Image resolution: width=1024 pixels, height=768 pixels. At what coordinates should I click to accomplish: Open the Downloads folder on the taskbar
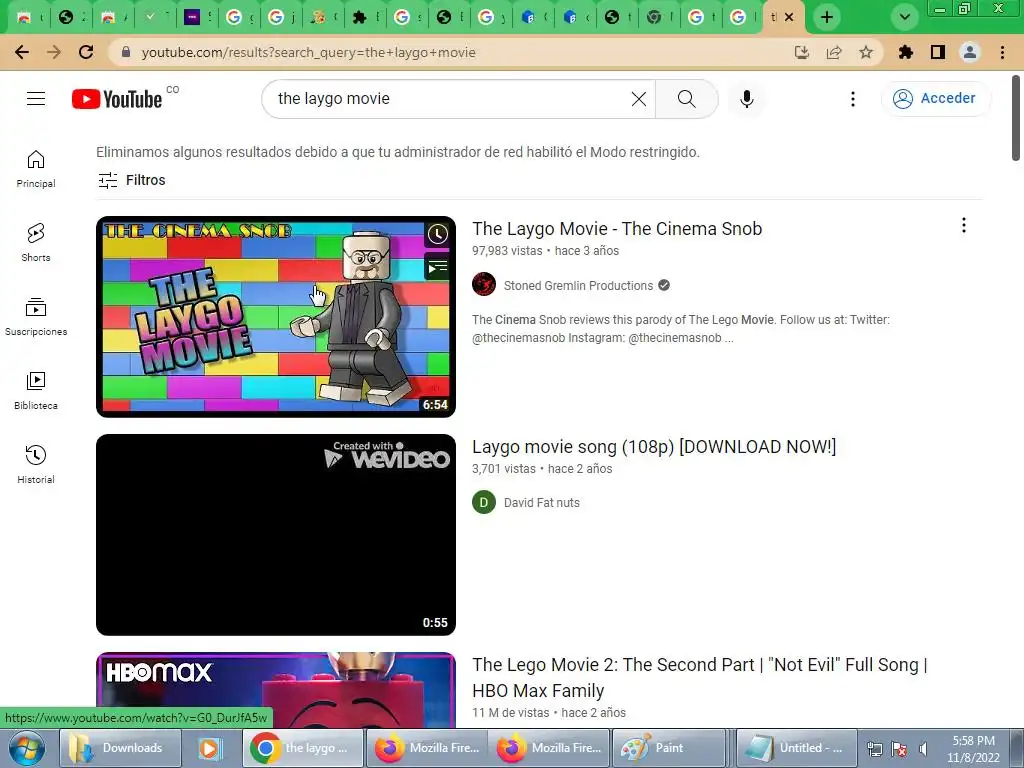coord(120,748)
